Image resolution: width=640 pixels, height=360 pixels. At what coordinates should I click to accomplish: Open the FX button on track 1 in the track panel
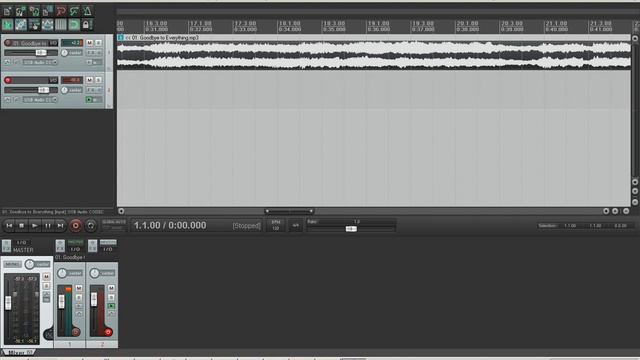pos(91,53)
